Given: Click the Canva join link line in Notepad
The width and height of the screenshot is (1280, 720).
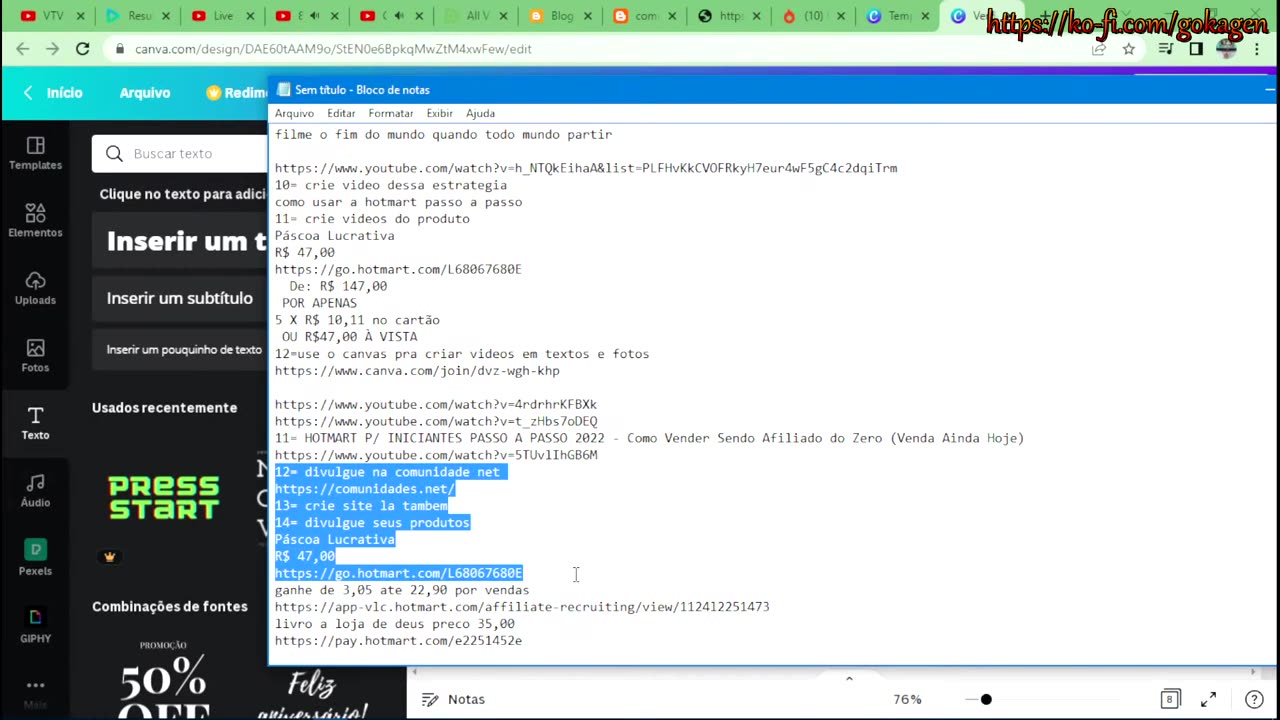Looking at the screenshot, I should (x=417, y=371).
